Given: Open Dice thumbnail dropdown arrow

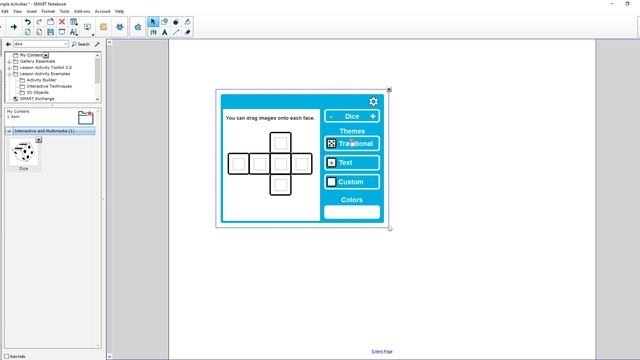Looking at the screenshot, I should (x=38, y=140).
